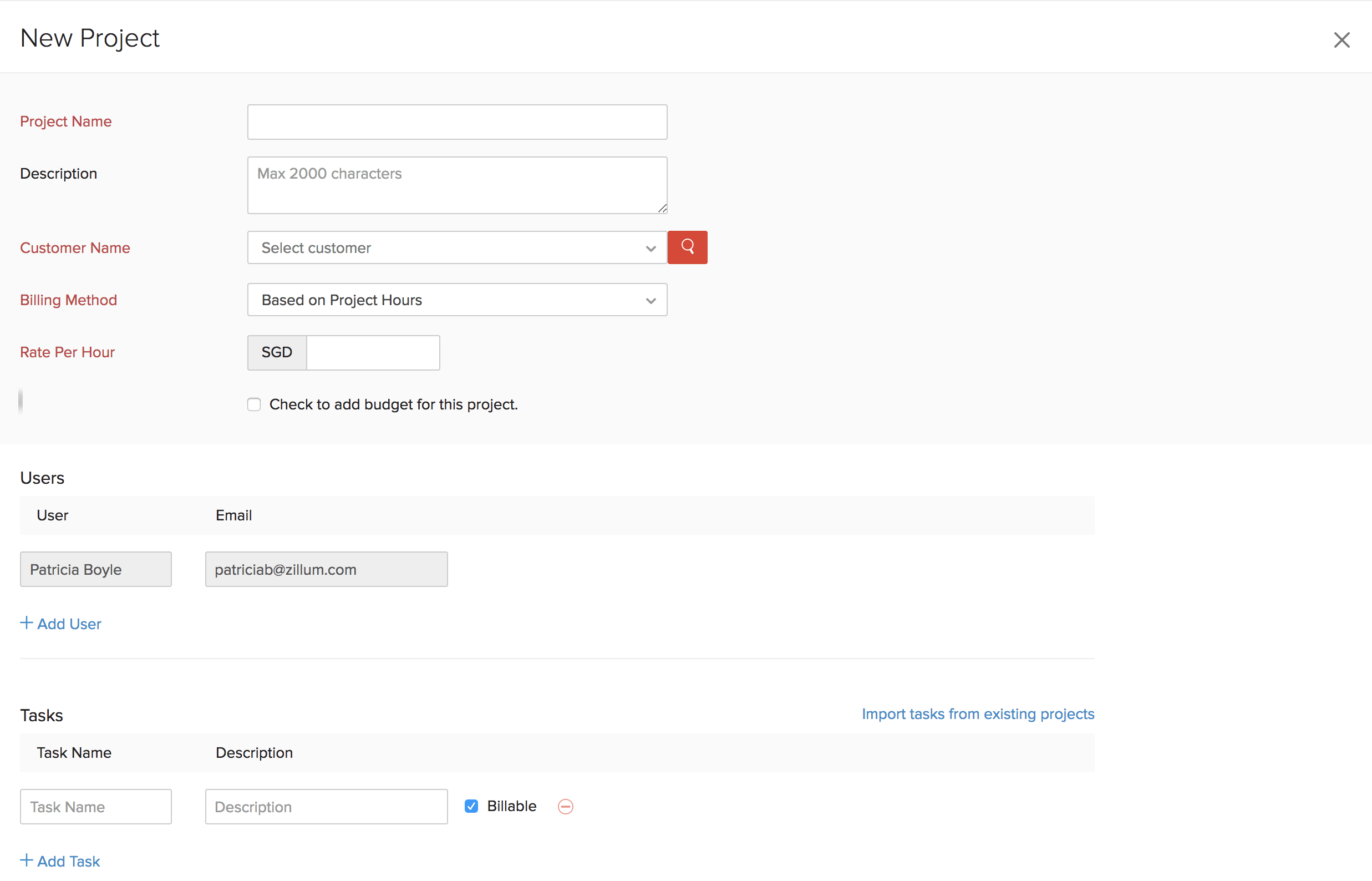Uncheck the Billable checkbox
This screenshot has height=881, width=1372.
tap(471, 806)
